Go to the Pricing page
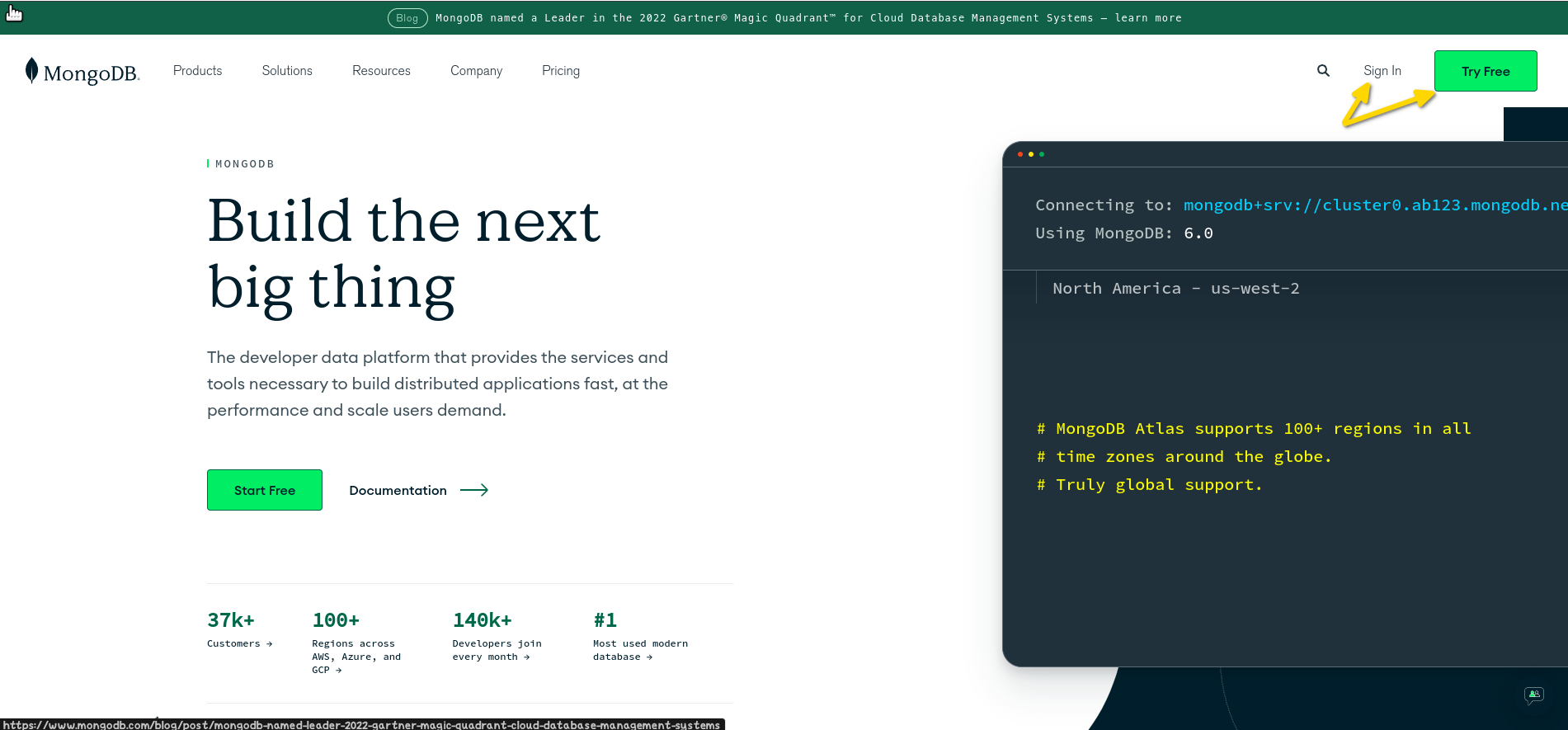The width and height of the screenshot is (1568, 730). (x=561, y=71)
